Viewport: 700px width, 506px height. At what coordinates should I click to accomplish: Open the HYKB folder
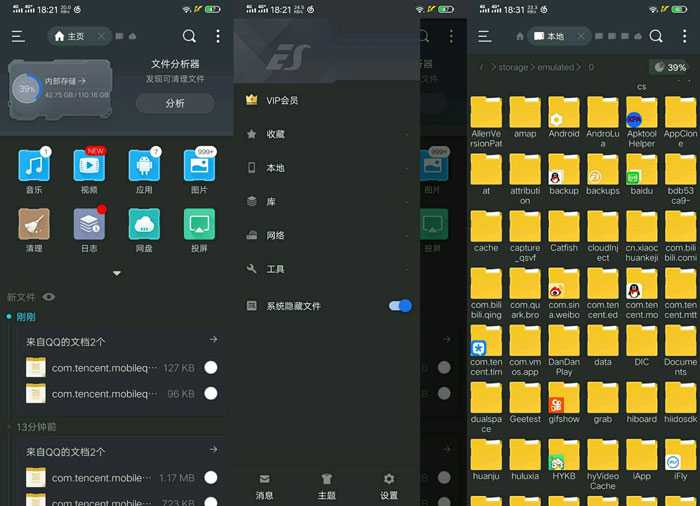(x=564, y=460)
